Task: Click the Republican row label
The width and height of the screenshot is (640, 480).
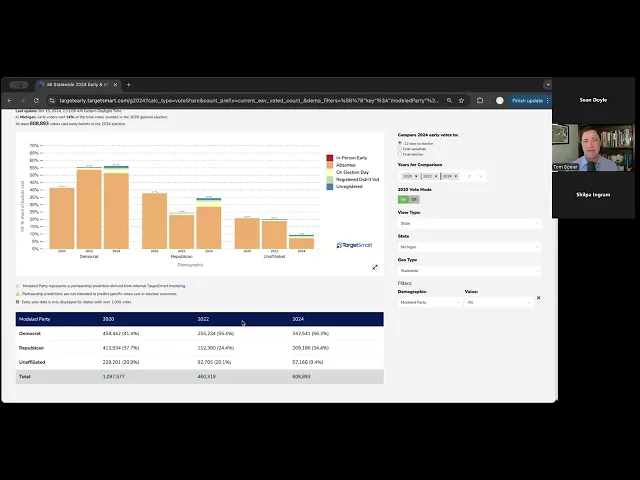Action: [31, 348]
